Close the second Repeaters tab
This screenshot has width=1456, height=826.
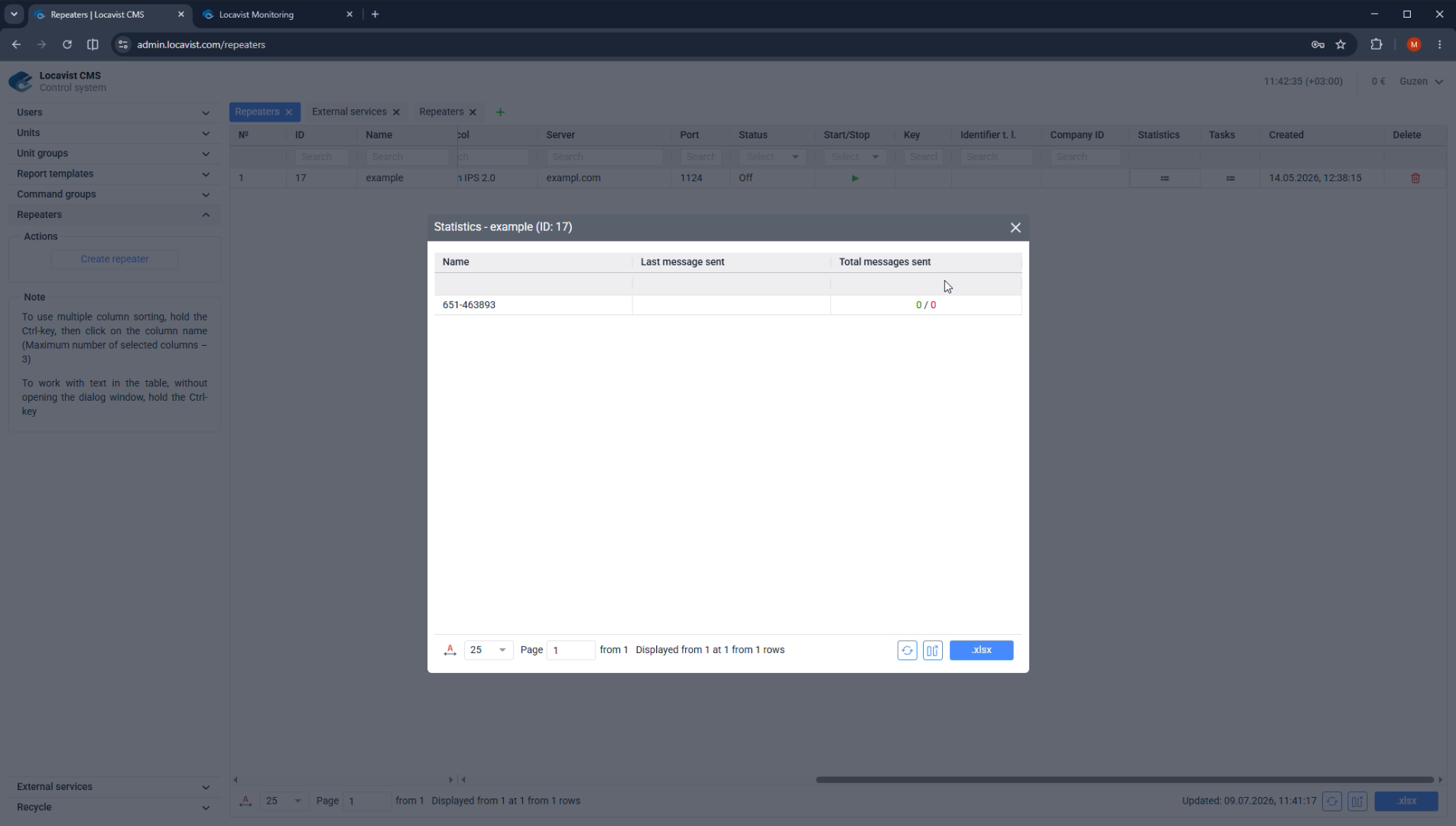tap(473, 112)
